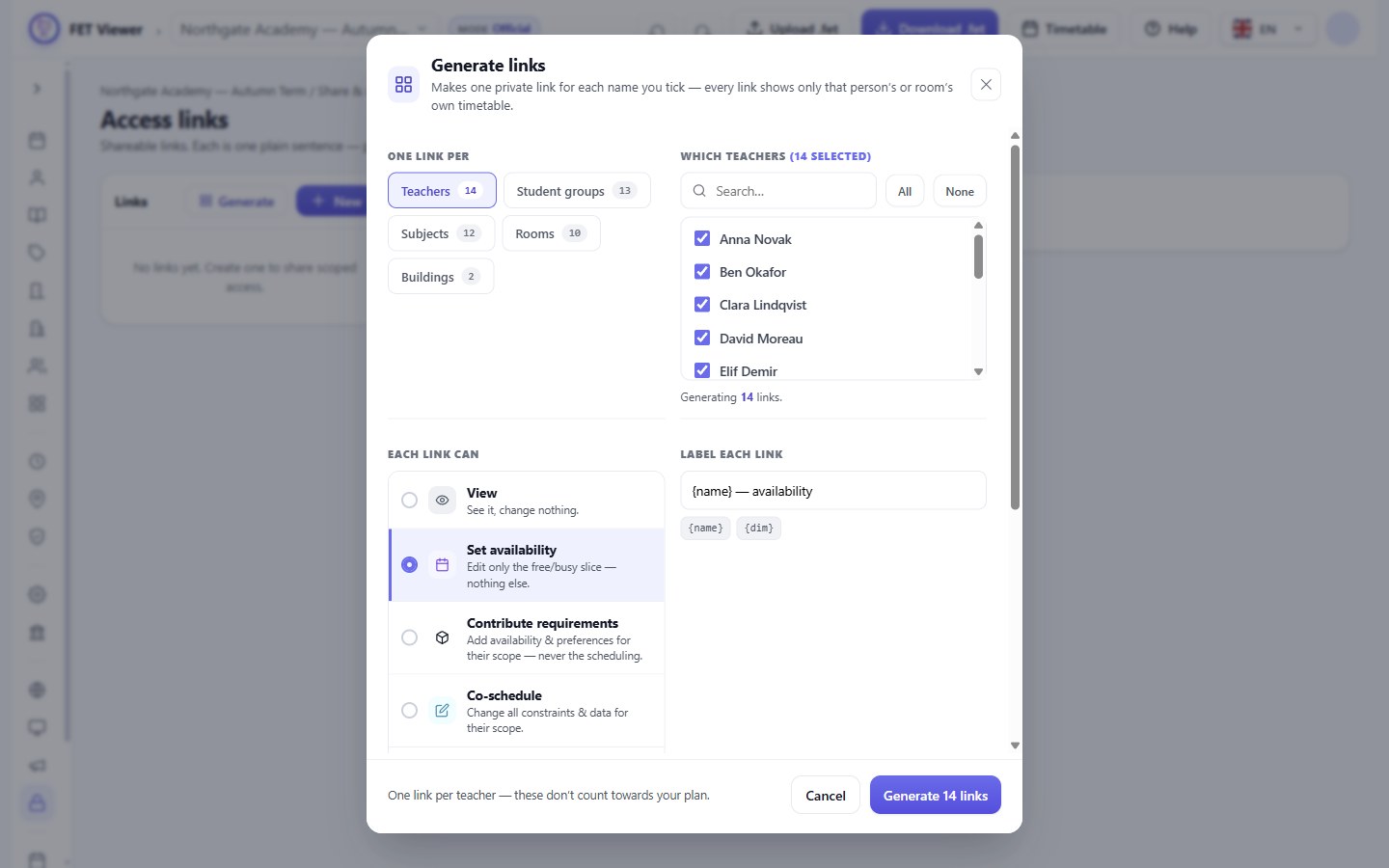Switch to the Teachers tab
Image resolution: width=1389 pixels, height=868 pixels.
coord(442,191)
